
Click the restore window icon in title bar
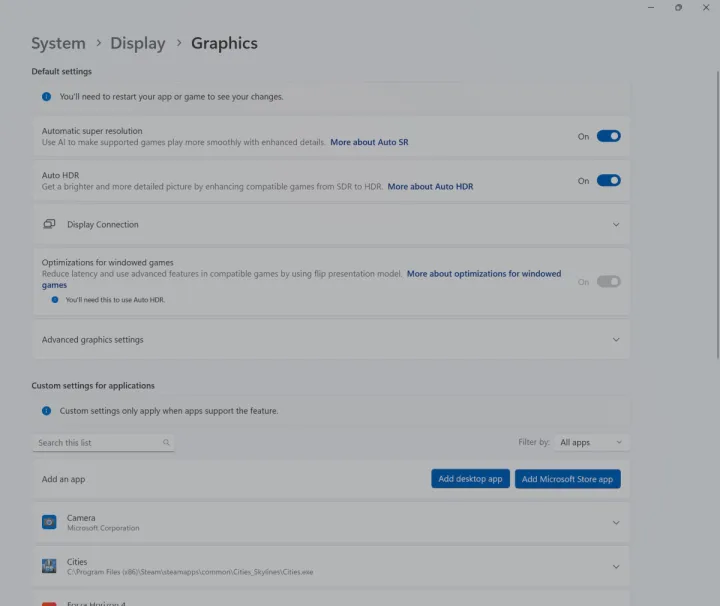click(678, 8)
